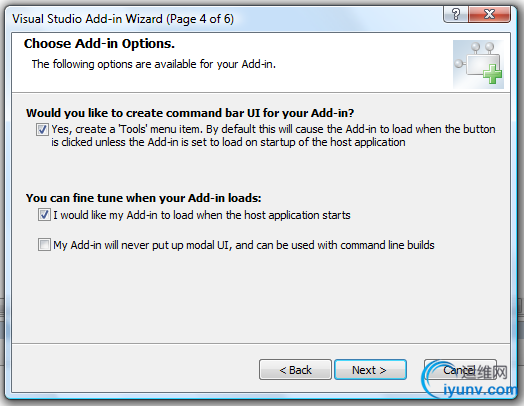
Task: Click the question mark Help button
Action: pos(456,14)
